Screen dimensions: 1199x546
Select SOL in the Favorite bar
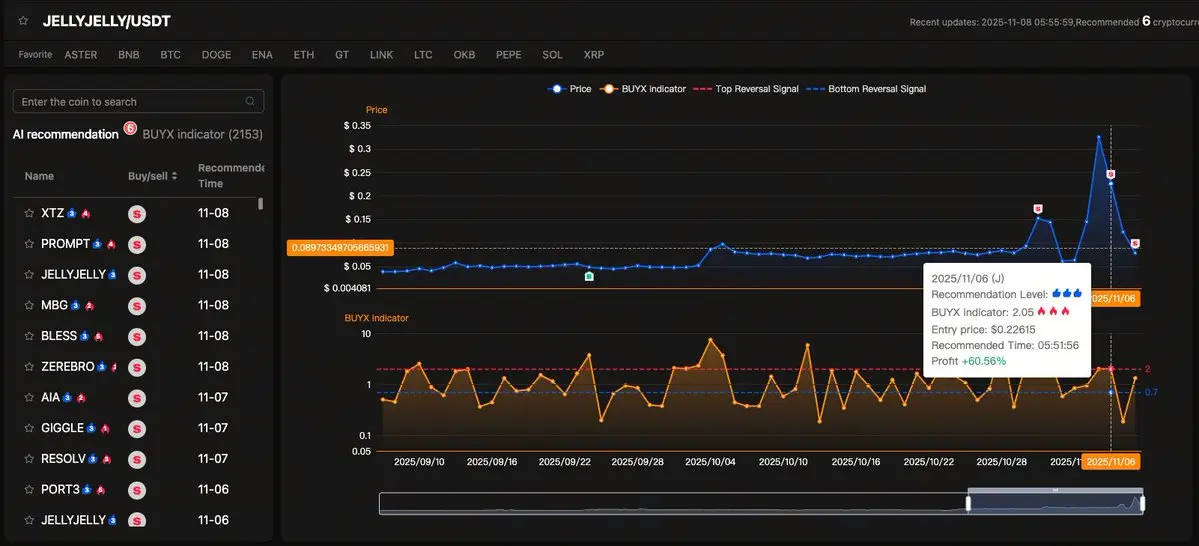[552, 55]
